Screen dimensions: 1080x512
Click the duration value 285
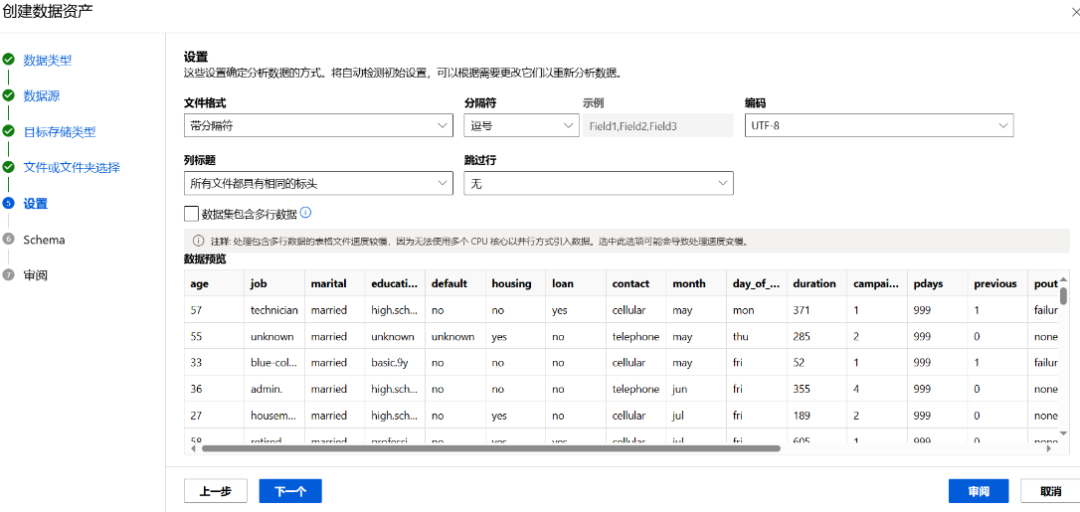pos(817,336)
